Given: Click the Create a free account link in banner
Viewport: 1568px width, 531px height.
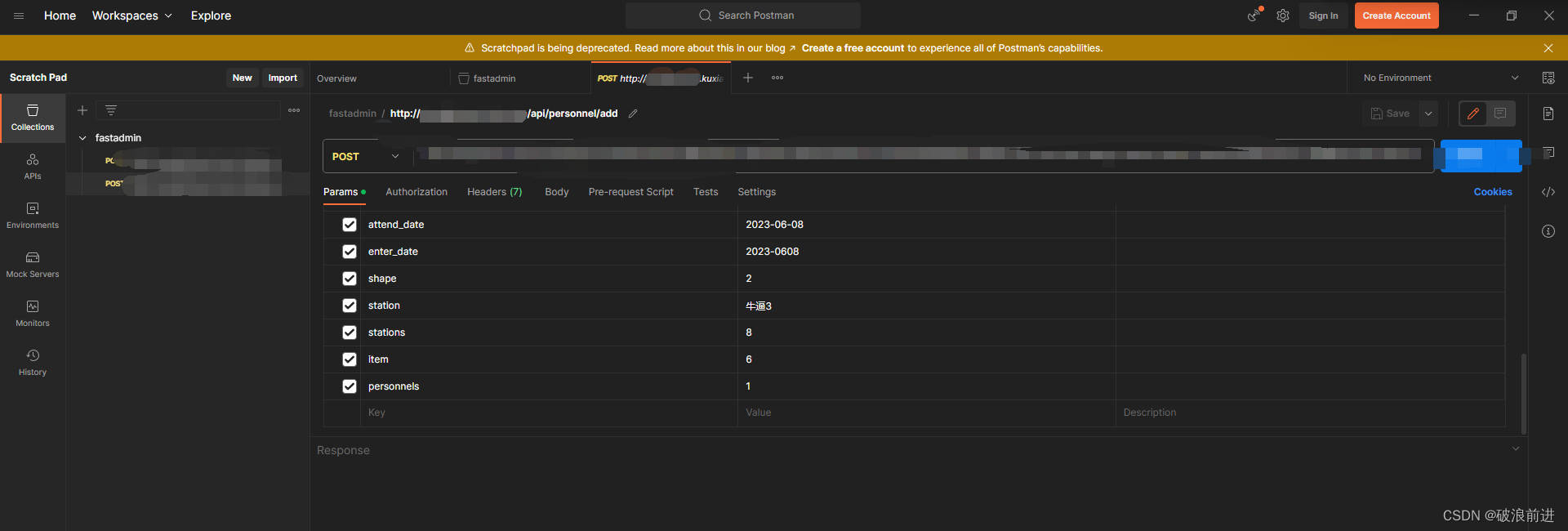Looking at the screenshot, I should (x=853, y=48).
